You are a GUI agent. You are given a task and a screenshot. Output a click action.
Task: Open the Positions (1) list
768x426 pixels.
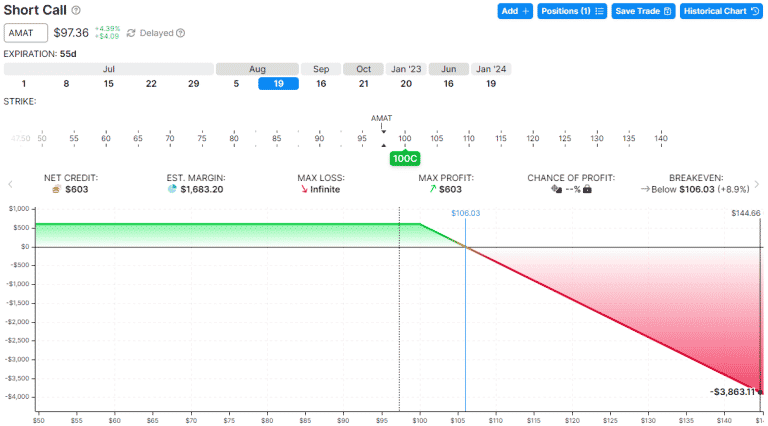tap(571, 11)
